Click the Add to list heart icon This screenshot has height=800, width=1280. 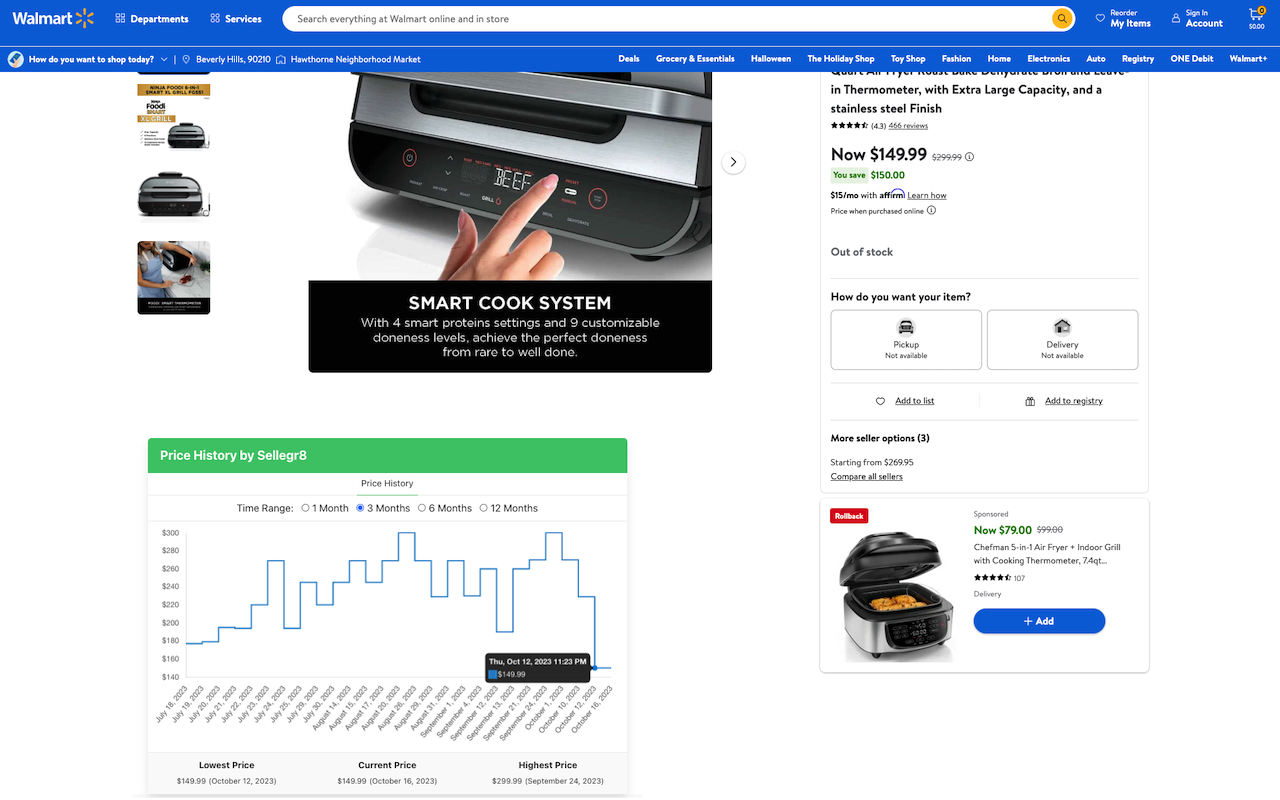(x=881, y=401)
